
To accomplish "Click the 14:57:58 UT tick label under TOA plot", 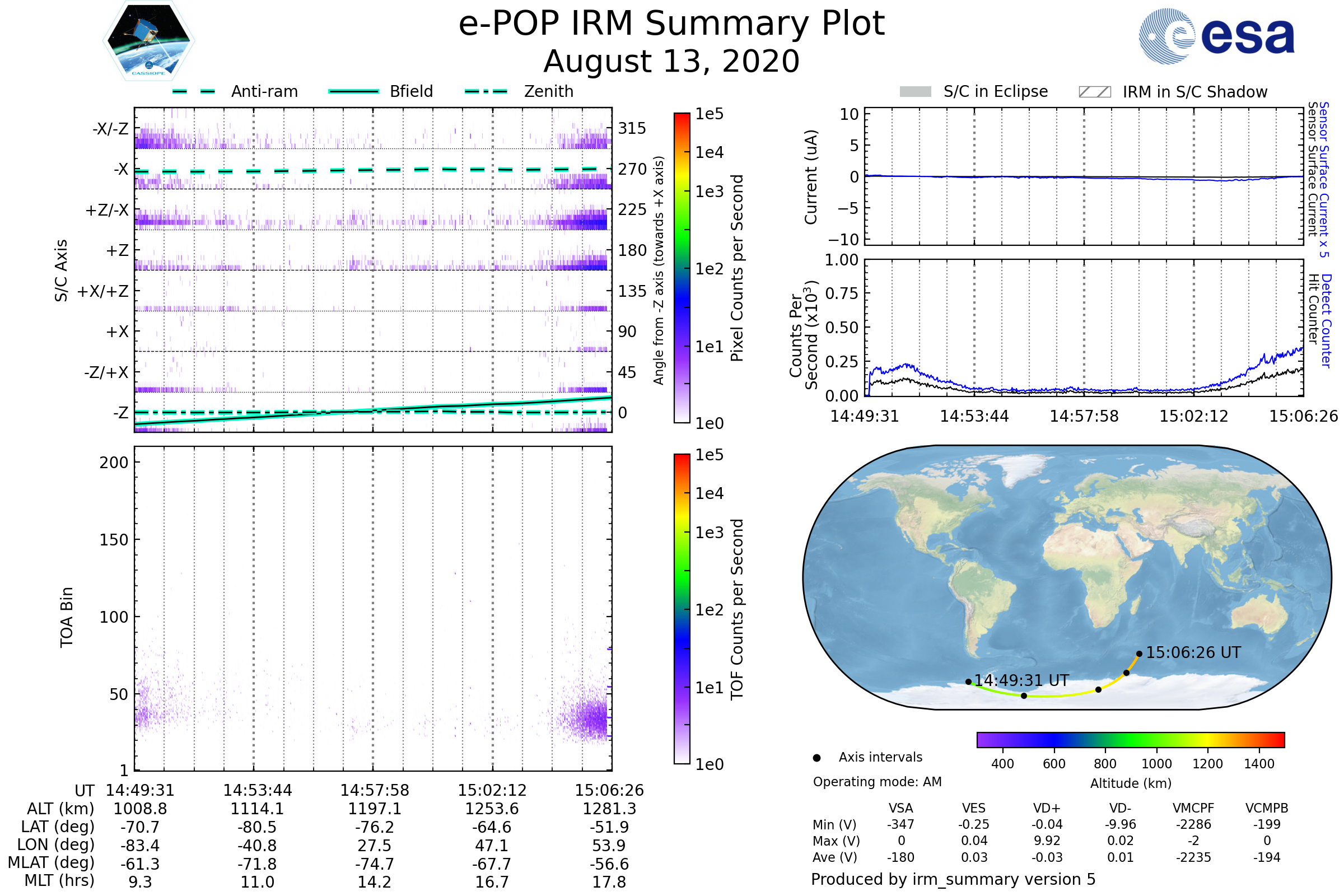I will [375, 790].
